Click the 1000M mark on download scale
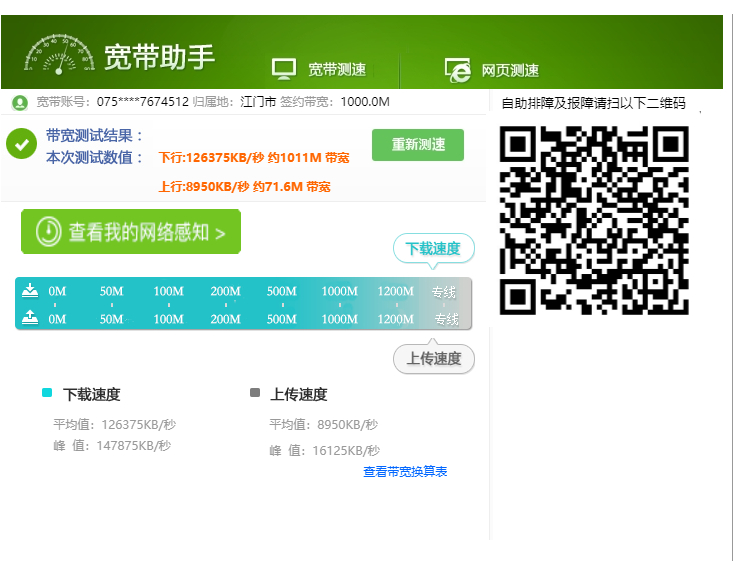Image resolution: width=733 pixels, height=570 pixels. (339, 291)
